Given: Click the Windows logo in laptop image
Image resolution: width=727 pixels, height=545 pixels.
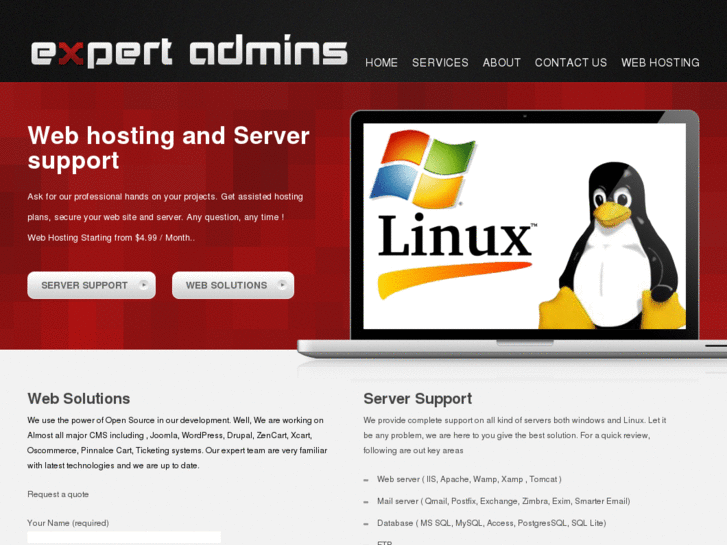Looking at the screenshot, I should (x=422, y=168).
